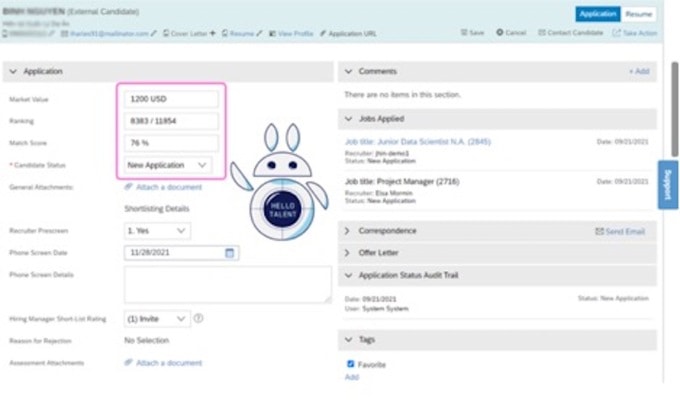Open Junior Data Scientist N.A. job link
Image resolution: width=680 pixels, height=402 pixels.
[x=418, y=141]
